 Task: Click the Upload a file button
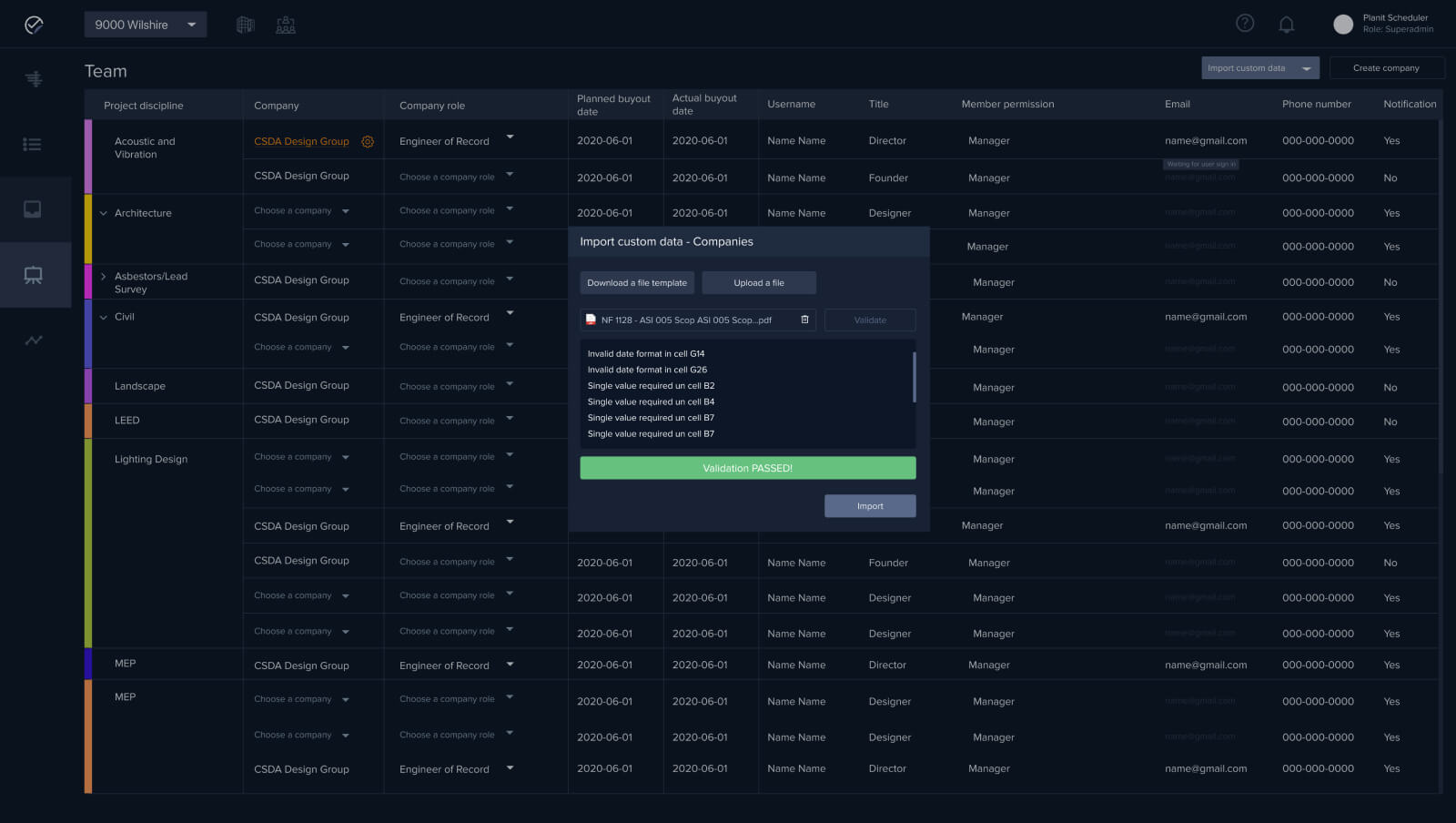(x=758, y=283)
